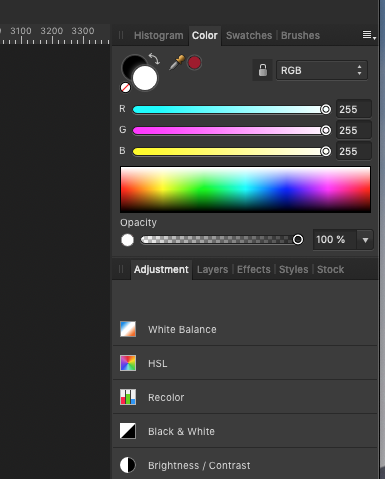The height and width of the screenshot is (479, 385).
Task: Click the Opacity slider handle
Action: click(298, 239)
